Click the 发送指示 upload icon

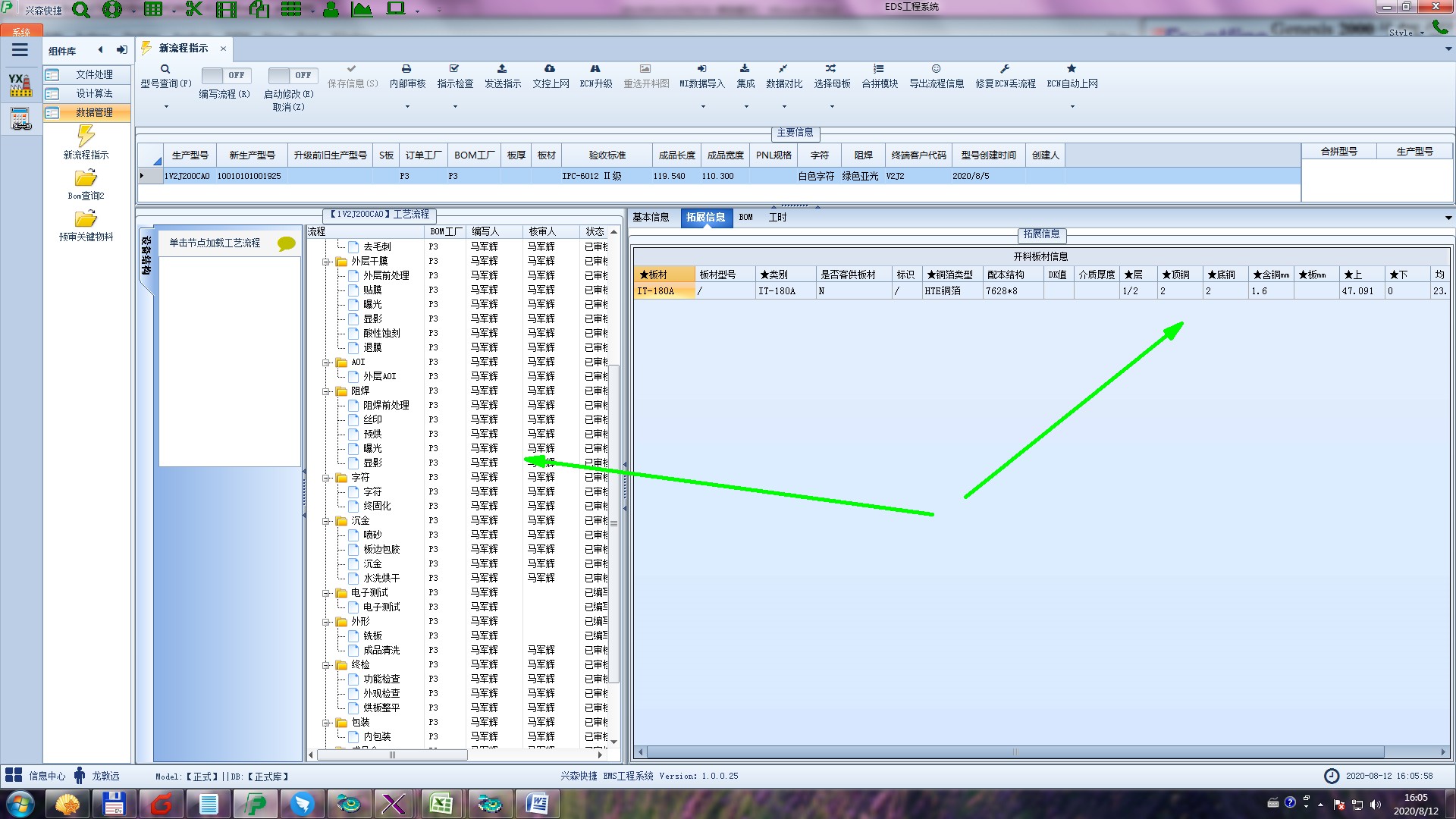tap(502, 69)
